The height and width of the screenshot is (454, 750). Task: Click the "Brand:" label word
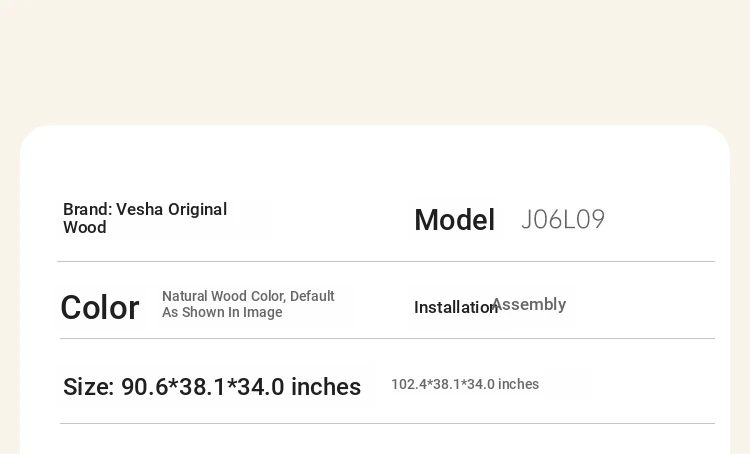(x=88, y=210)
